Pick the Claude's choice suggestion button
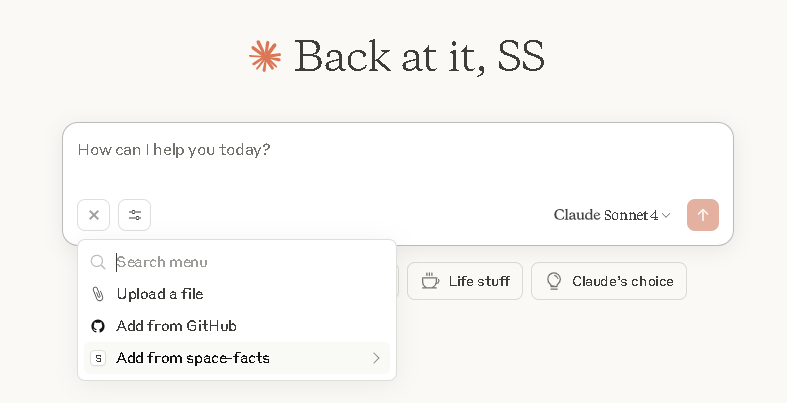Image resolution: width=787 pixels, height=403 pixels. tap(609, 281)
